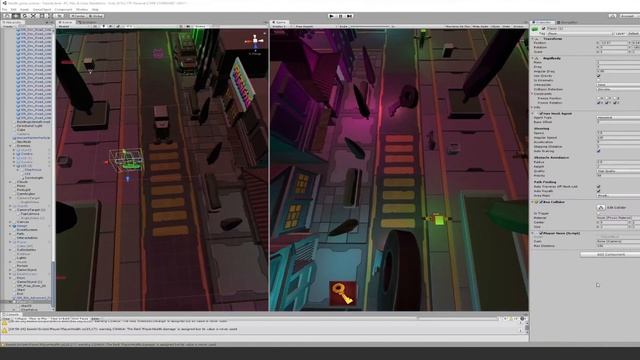The width and height of the screenshot is (640, 360).
Task: Open the Scene view Gizmos dropdown
Action: 202,27
